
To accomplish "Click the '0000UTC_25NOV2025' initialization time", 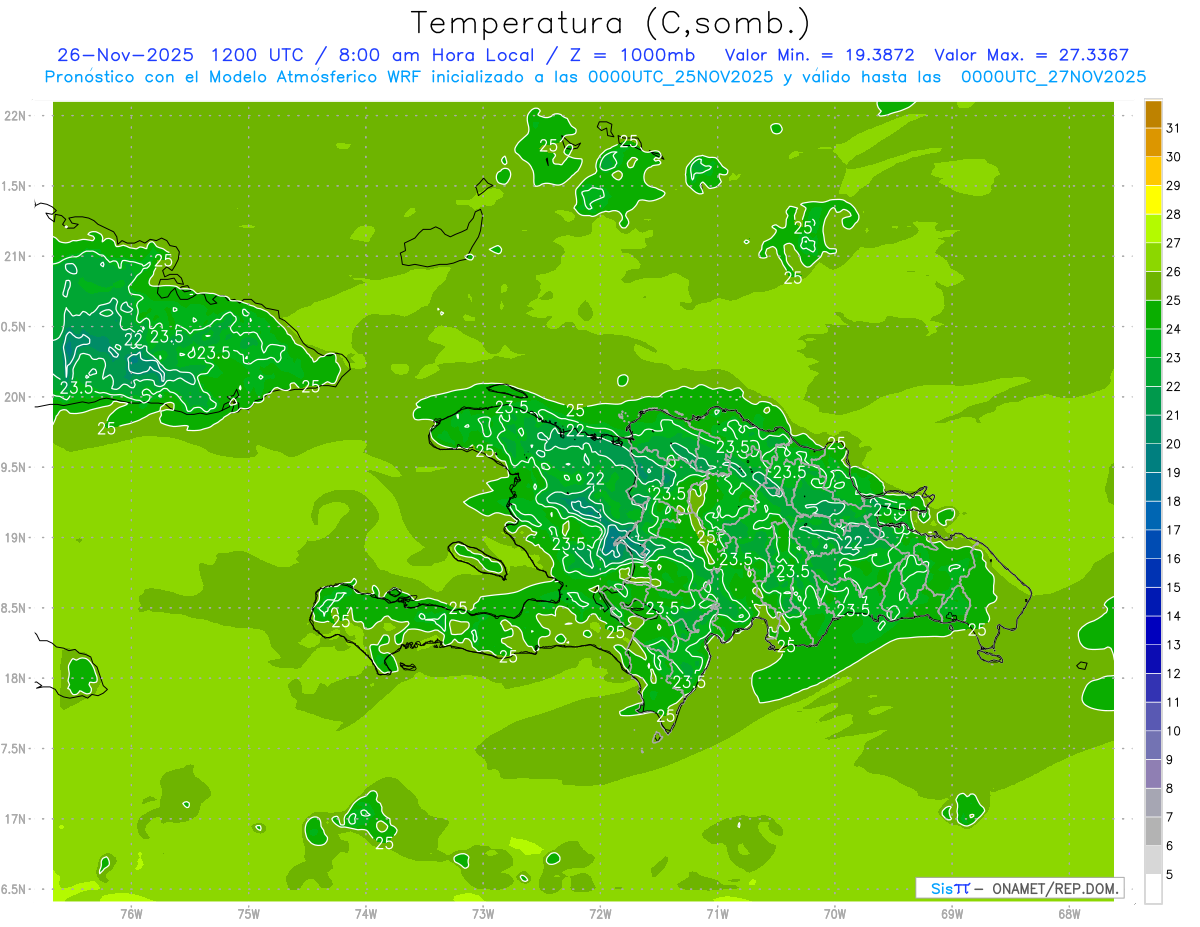I will (x=680, y=76).
